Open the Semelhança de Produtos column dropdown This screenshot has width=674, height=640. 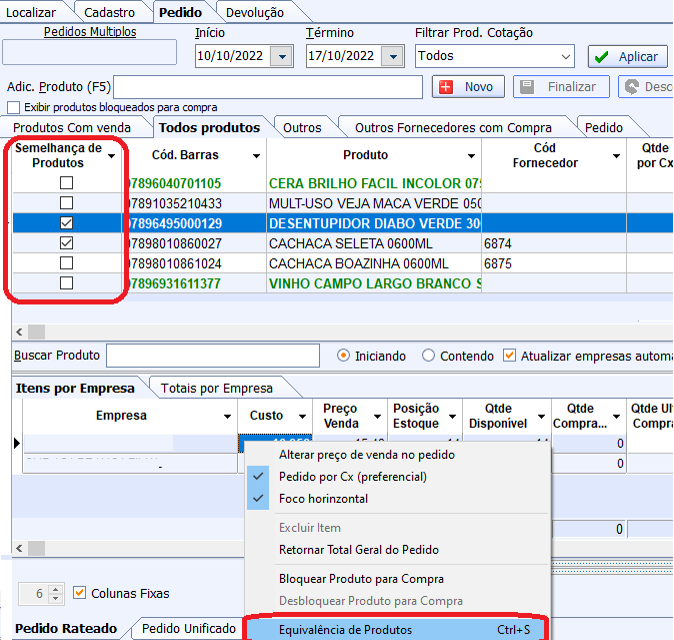click(x=111, y=156)
